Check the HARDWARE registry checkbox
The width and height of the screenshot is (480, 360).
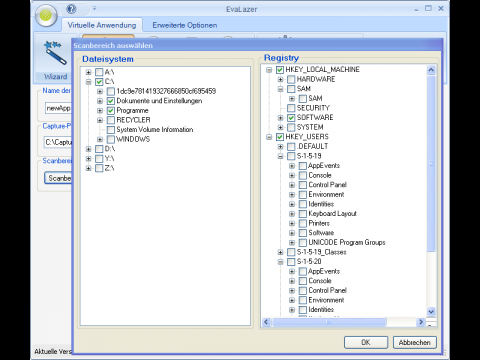coord(291,79)
